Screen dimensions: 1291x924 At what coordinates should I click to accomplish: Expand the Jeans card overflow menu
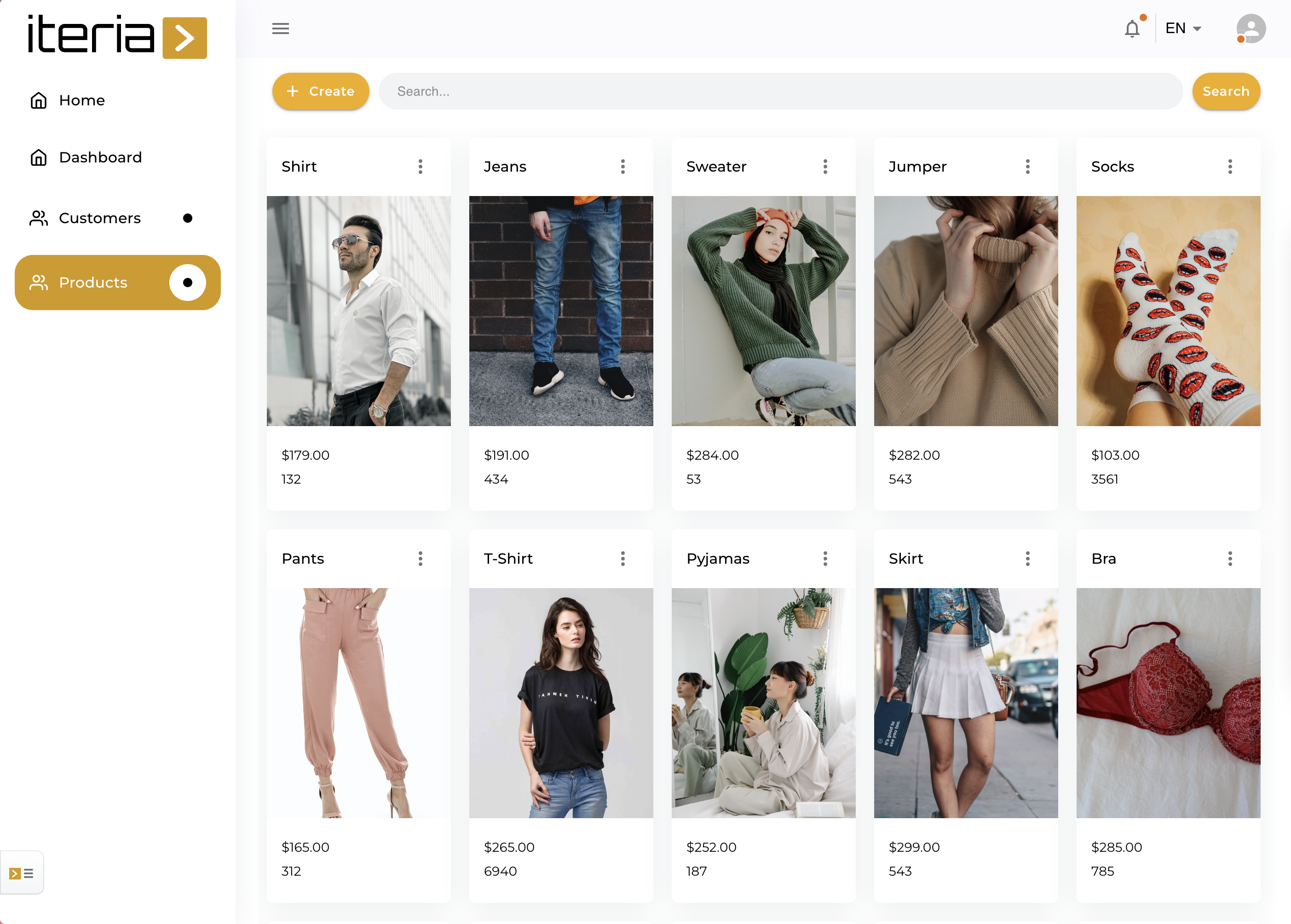pyautogui.click(x=623, y=167)
